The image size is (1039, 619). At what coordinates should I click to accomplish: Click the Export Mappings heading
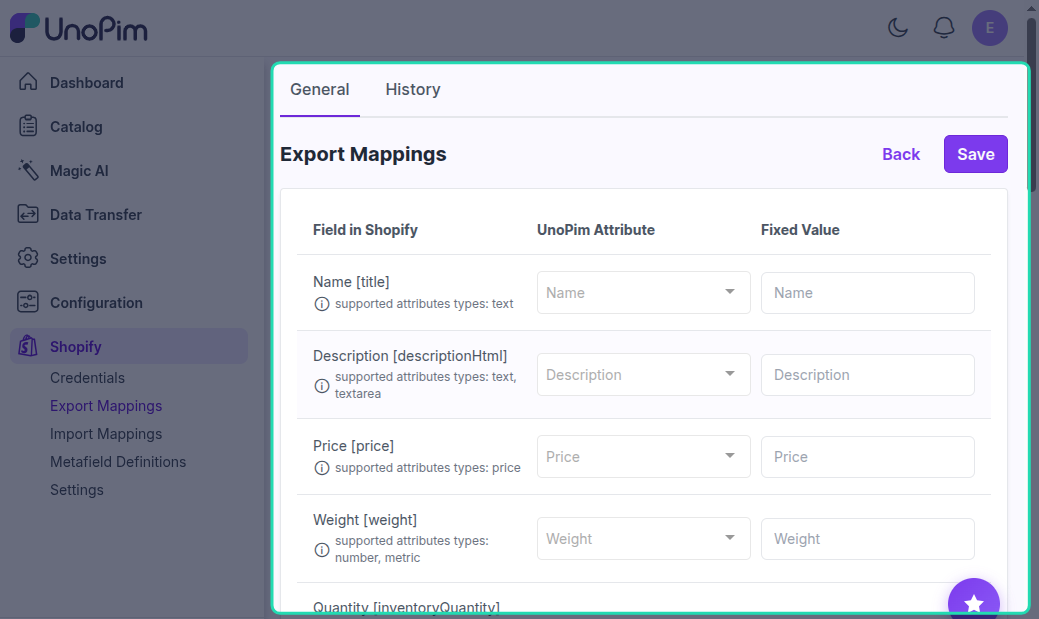tap(363, 154)
